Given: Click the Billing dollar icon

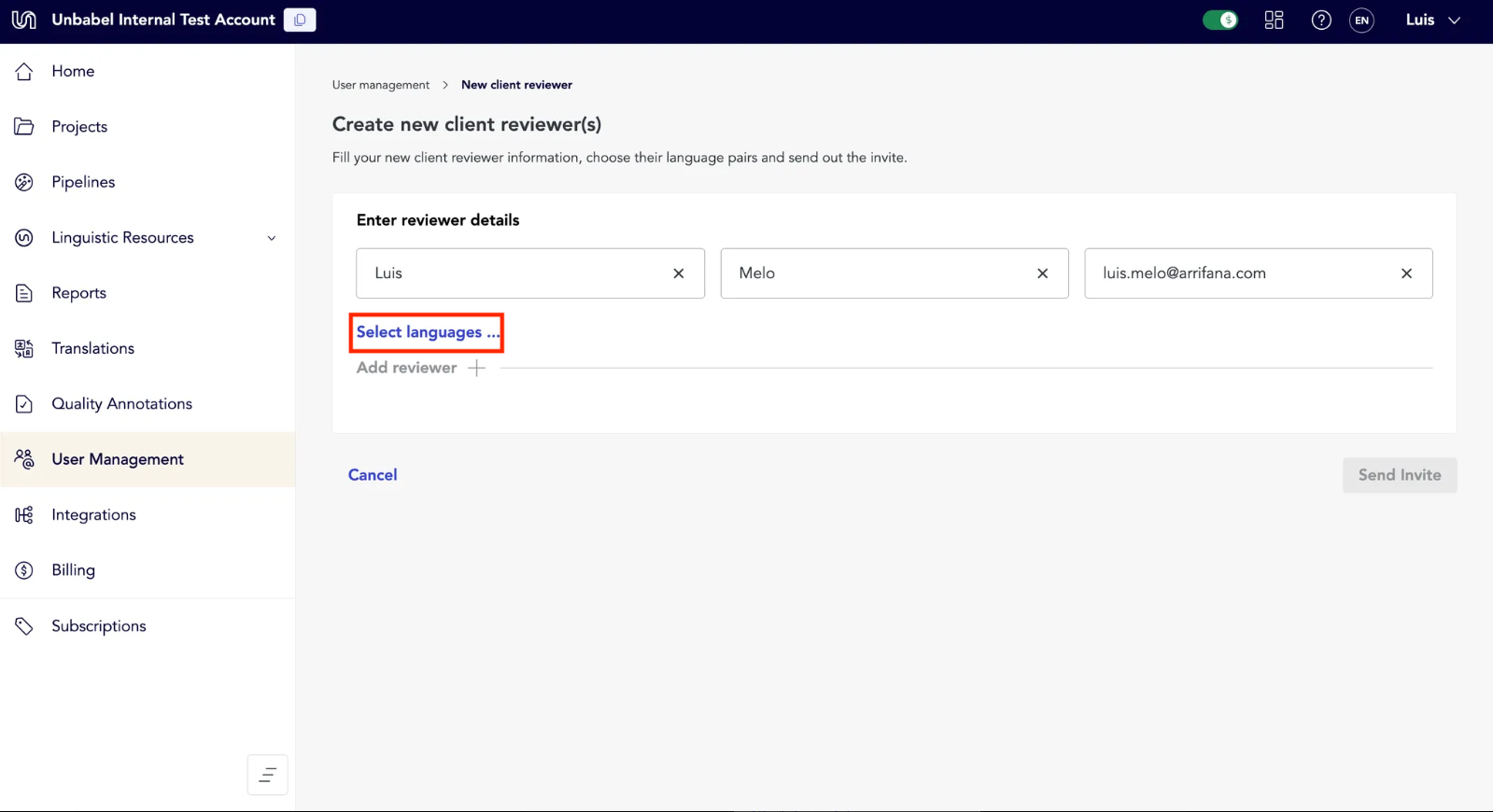Looking at the screenshot, I should point(24,570).
